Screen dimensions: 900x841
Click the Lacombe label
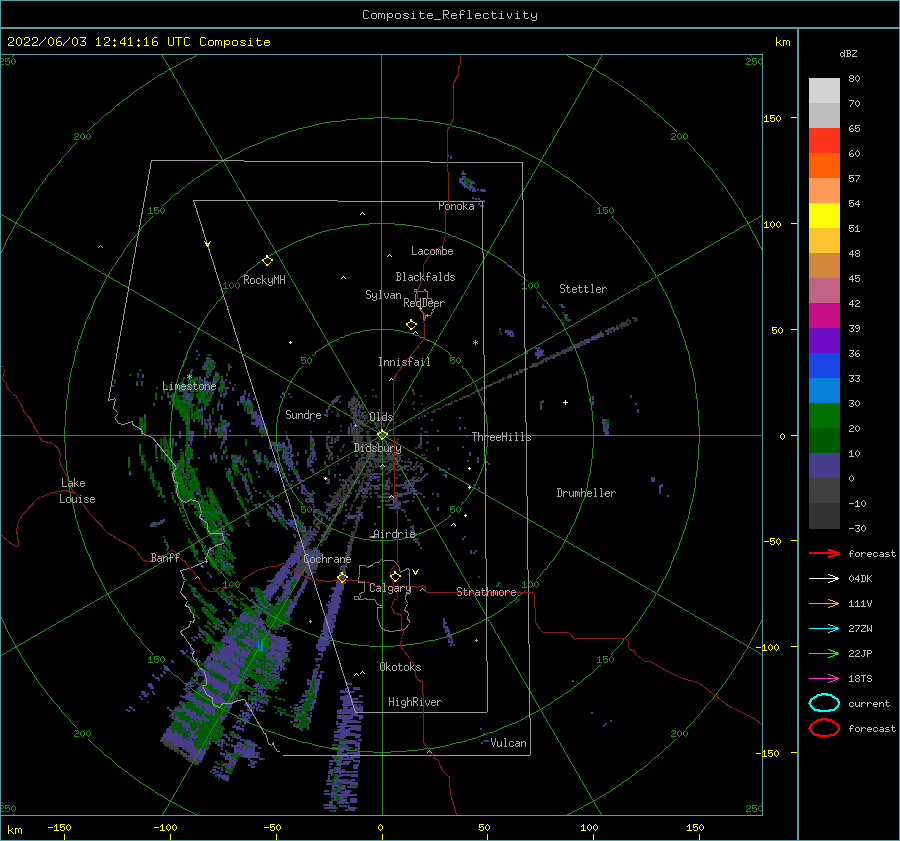pos(432,251)
